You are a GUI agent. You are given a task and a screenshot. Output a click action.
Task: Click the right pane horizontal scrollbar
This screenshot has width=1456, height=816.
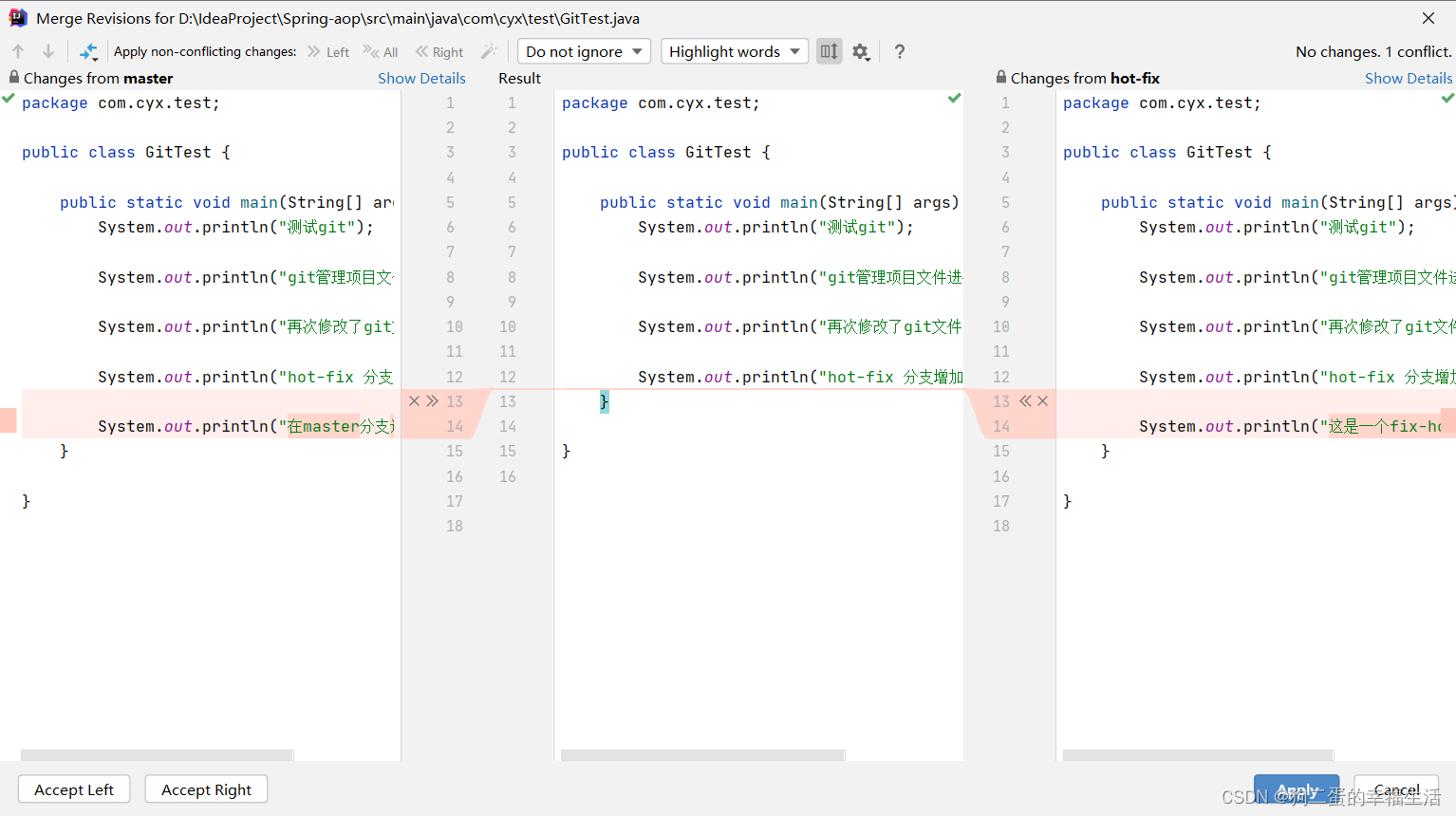1199,755
